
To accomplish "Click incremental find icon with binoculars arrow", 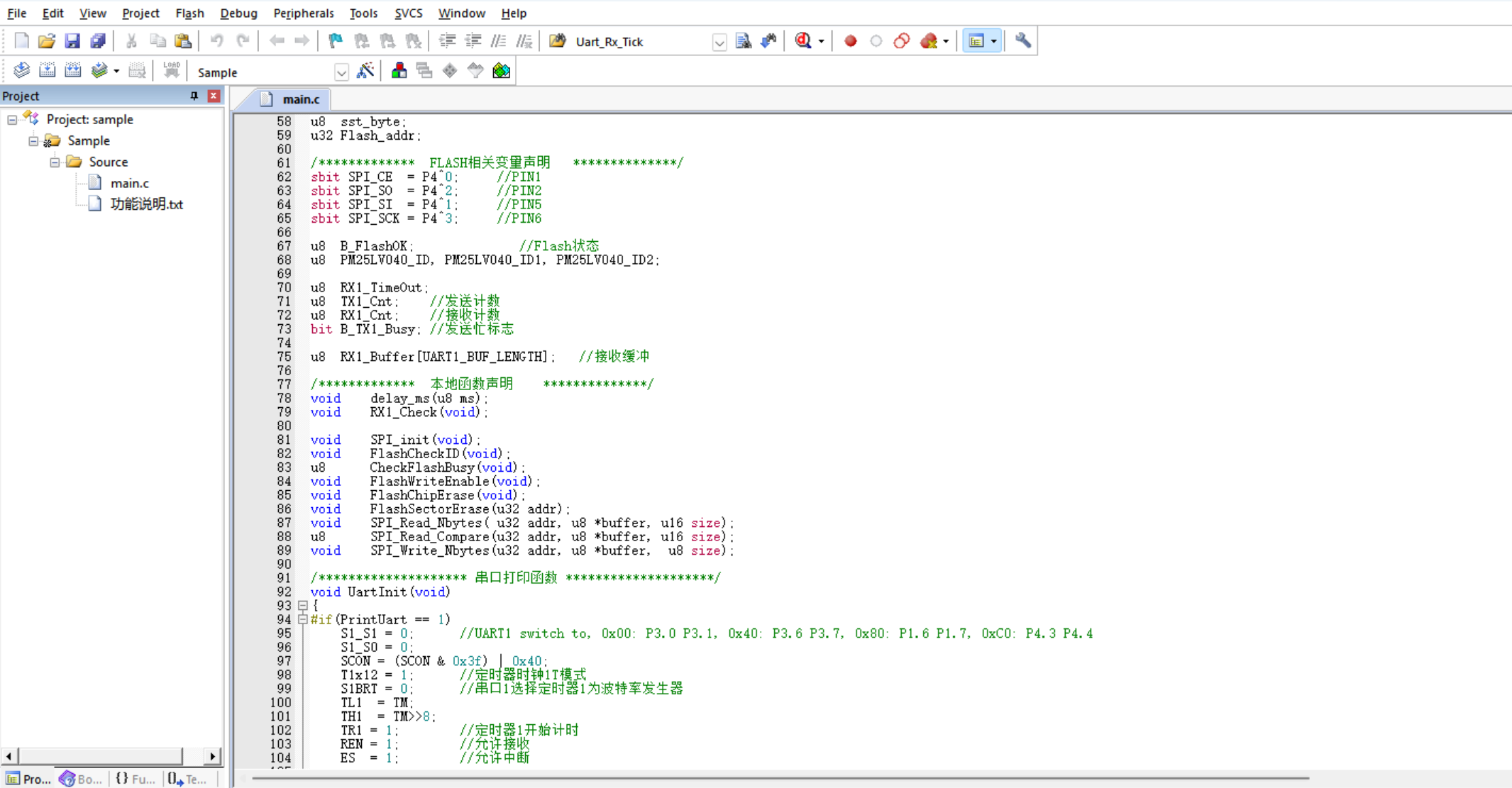I will [x=768, y=41].
